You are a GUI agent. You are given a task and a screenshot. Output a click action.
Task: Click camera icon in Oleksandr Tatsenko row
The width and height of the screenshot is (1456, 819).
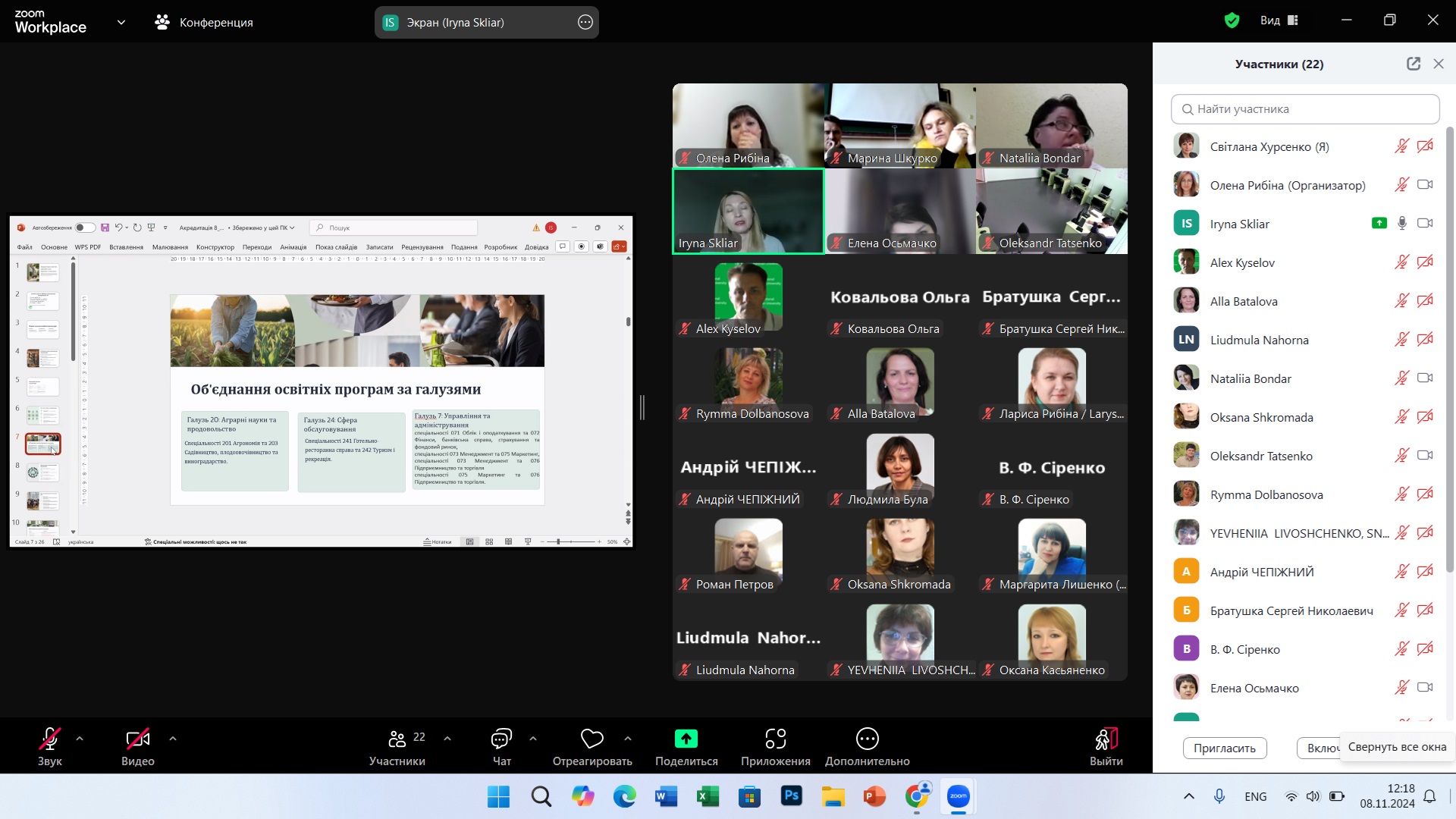coord(1426,455)
